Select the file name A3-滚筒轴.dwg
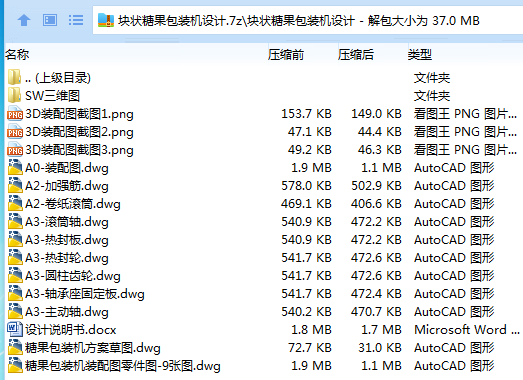Image resolution: width=523 pixels, height=380 pixels. point(67,222)
